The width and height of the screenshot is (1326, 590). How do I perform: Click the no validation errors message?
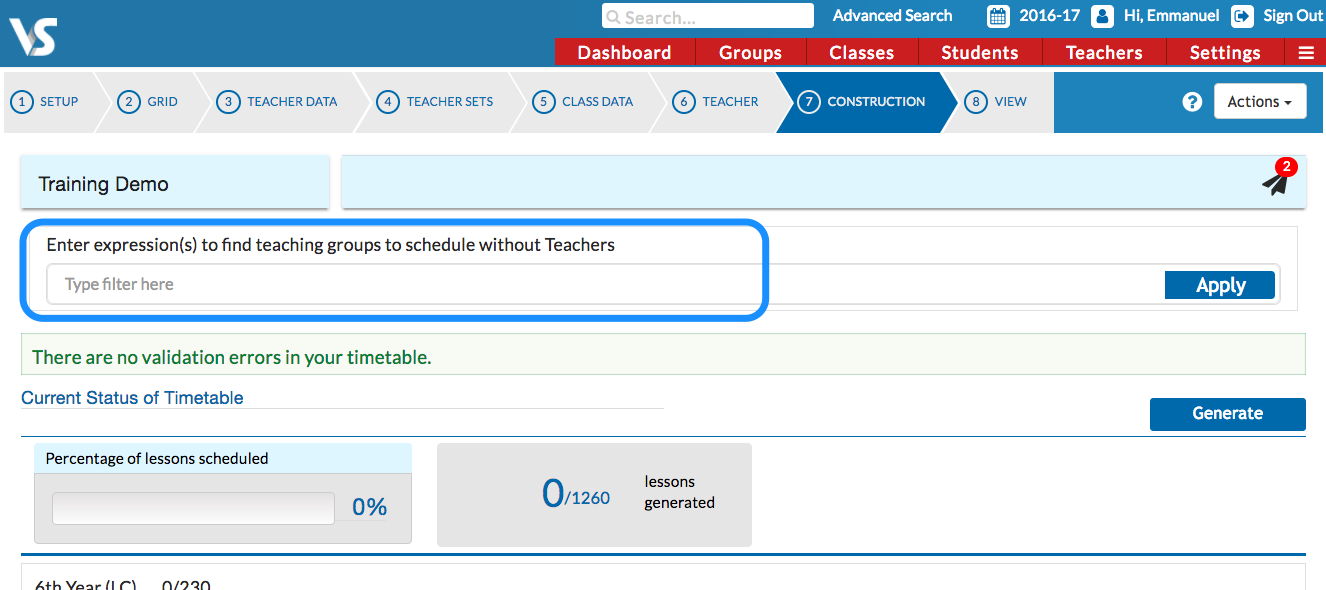pos(232,357)
